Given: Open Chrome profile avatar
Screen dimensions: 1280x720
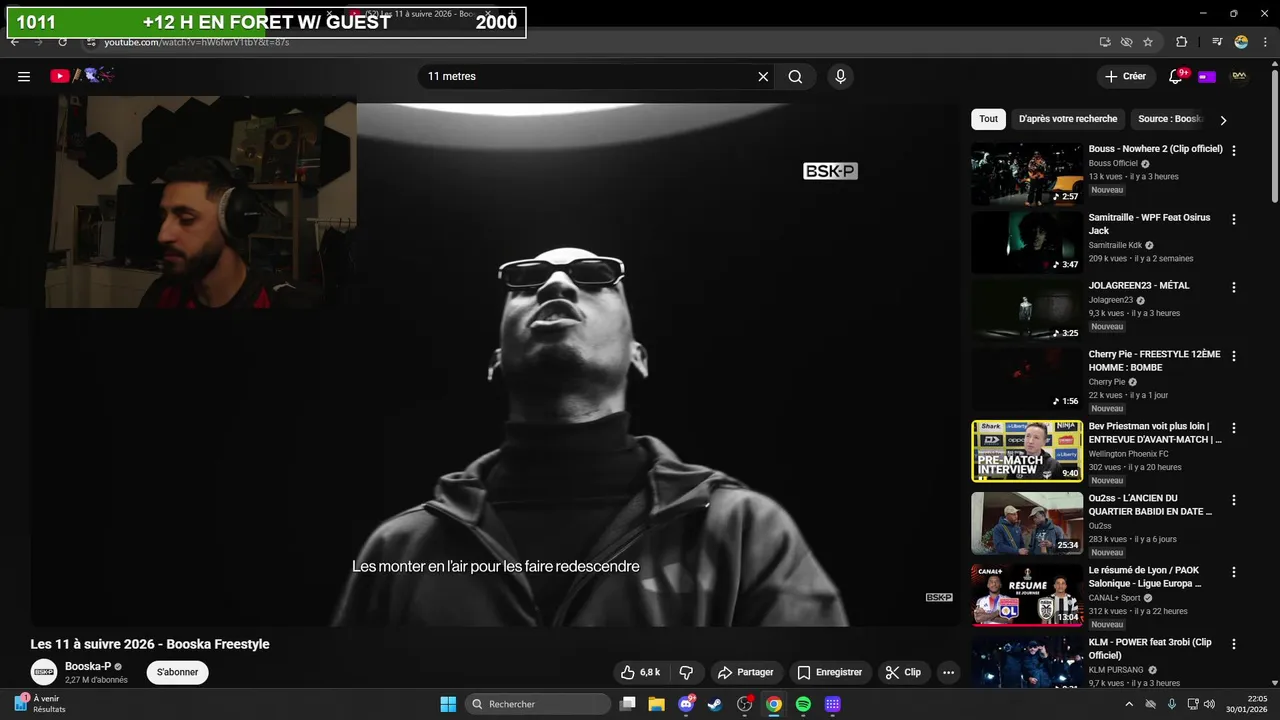Looking at the screenshot, I should (1241, 42).
